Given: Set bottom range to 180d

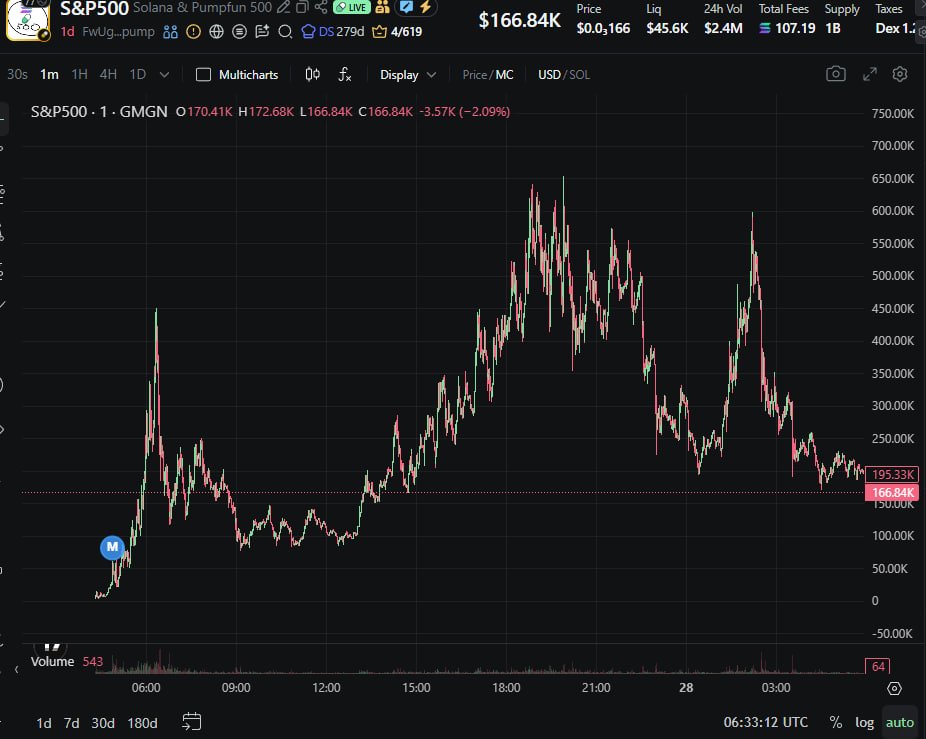Looking at the screenshot, I should [x=142, y=722].
